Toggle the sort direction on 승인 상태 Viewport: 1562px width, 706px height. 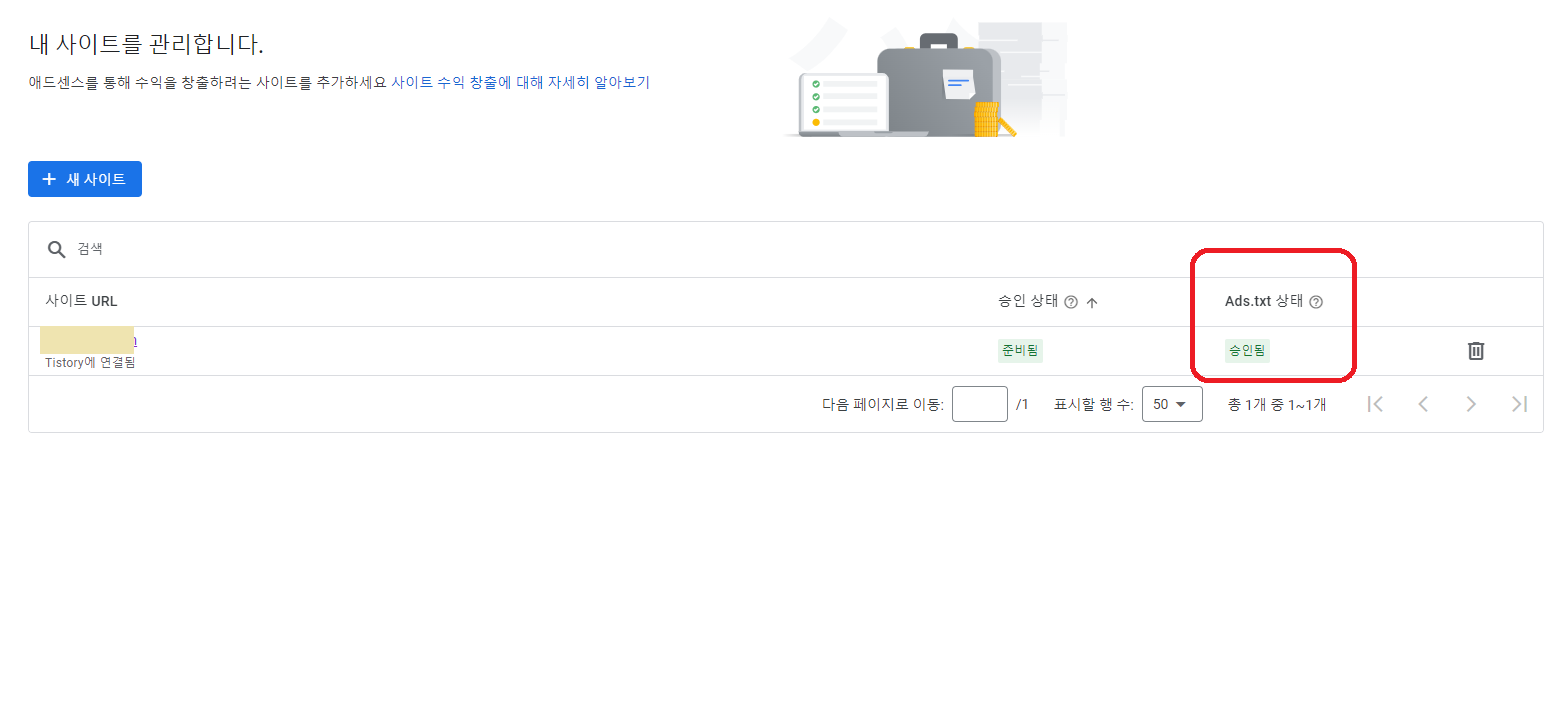[1092, 301]
